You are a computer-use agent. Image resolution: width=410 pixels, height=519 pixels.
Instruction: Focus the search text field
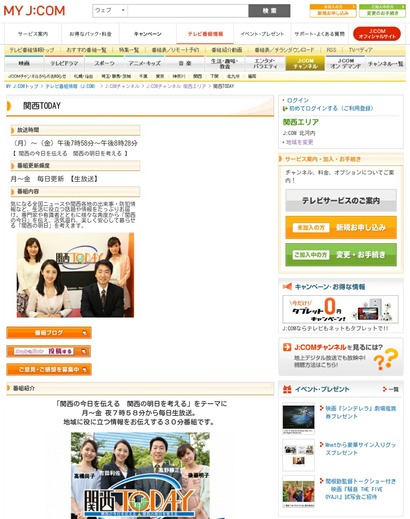coord(188,11)
